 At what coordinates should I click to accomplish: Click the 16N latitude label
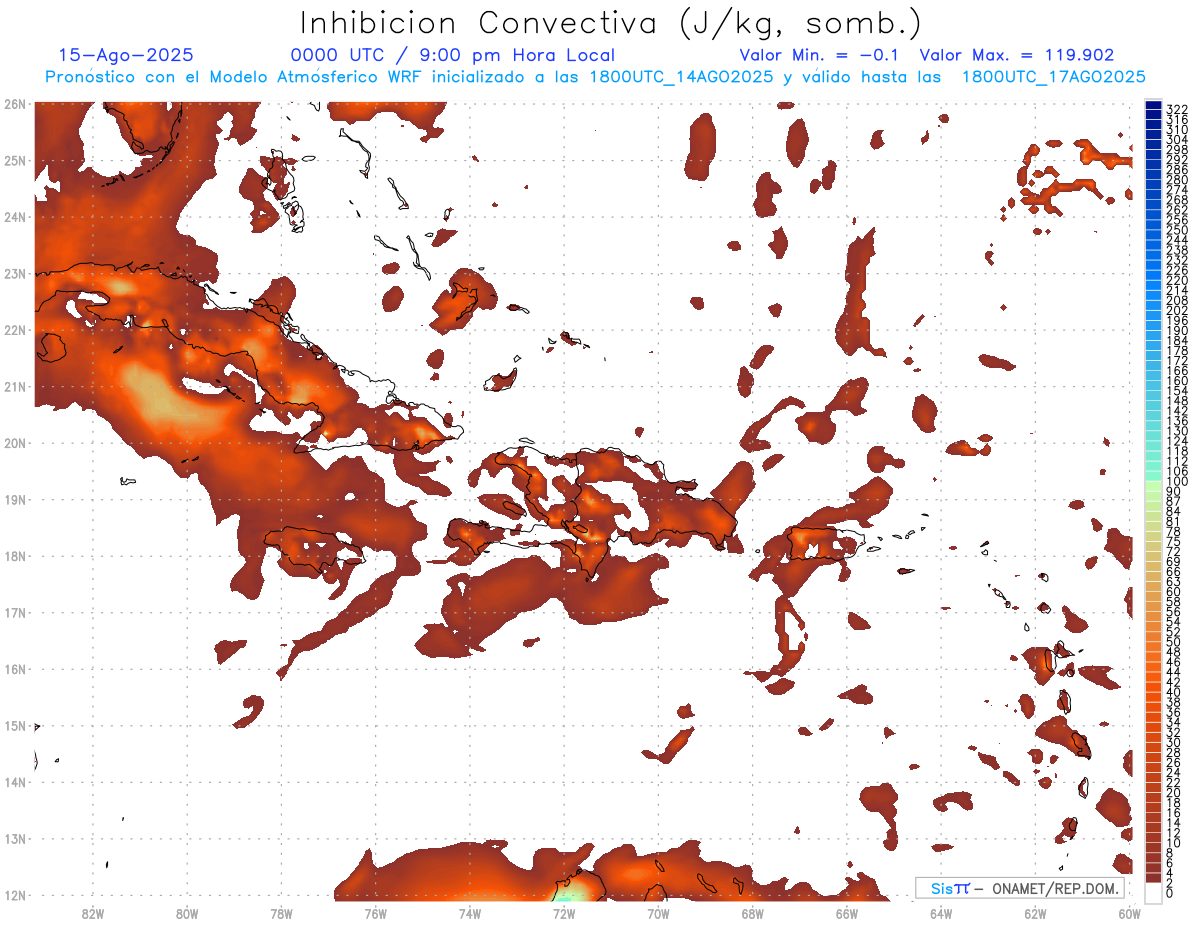[x=15, y=669]
